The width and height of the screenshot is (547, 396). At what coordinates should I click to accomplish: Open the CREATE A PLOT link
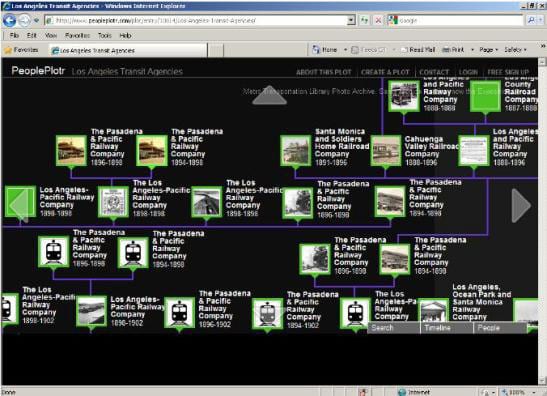click(385, 72)
